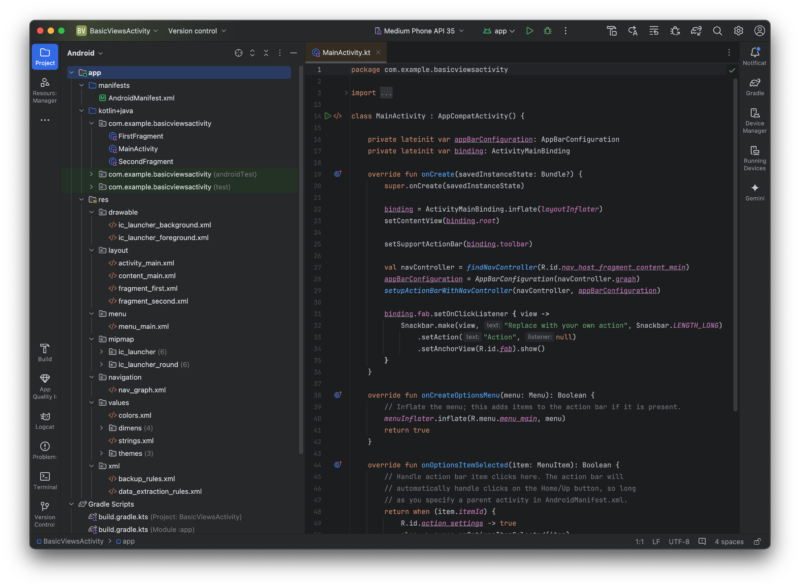Click the run gutter icon beside class MainActivity
The width and height of the screenshot is (800, 588).
327,116
